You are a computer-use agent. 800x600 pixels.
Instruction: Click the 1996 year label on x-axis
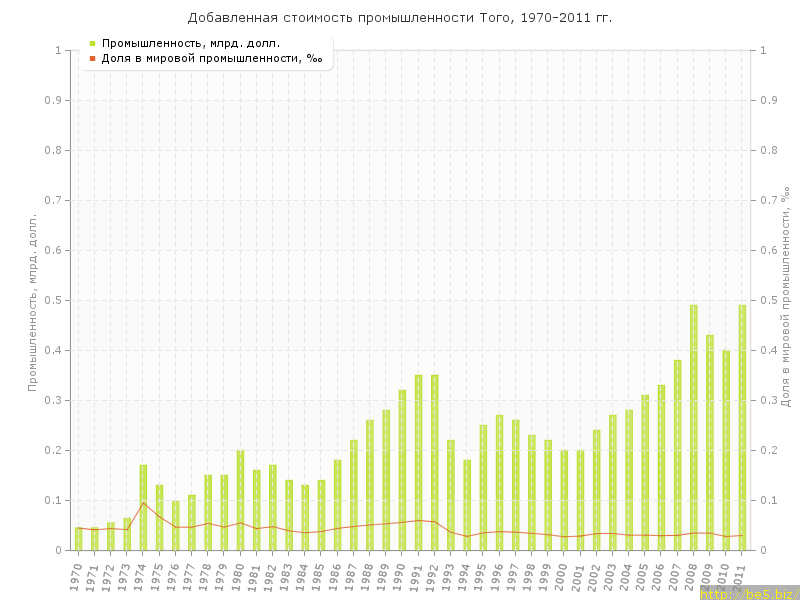point(499,574)
